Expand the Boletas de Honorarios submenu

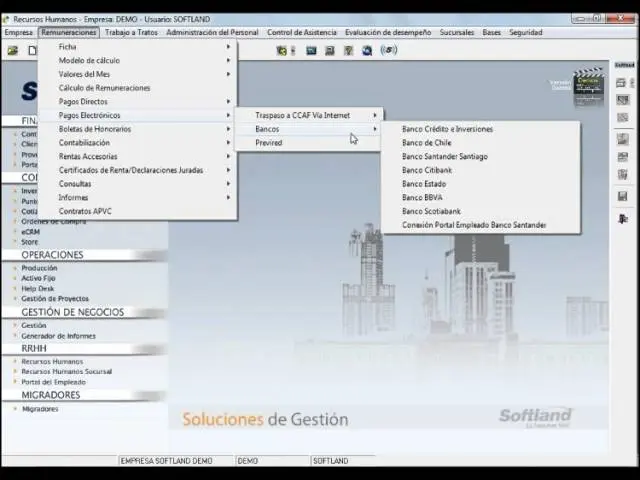pos(138,129)
